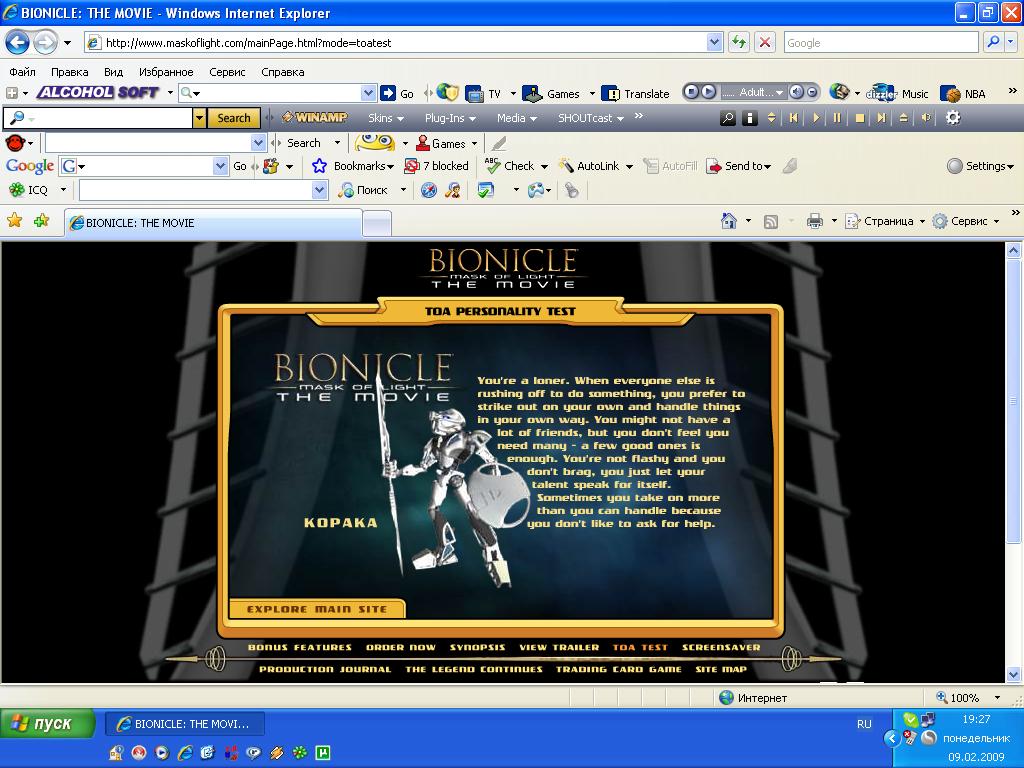Click the Winamp play button
Viewport: 1024px width, 768px height.
point(816,118)
